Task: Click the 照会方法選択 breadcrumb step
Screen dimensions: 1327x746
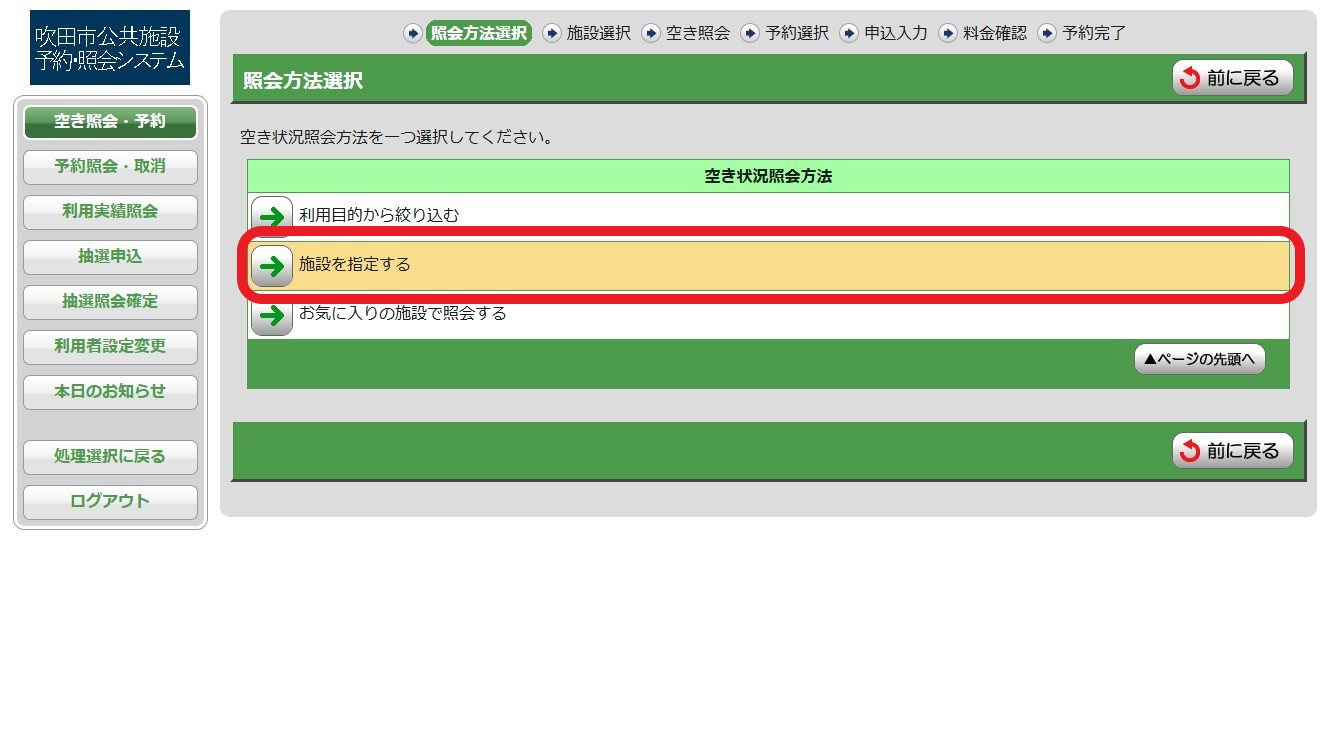Action: point(478,33)
